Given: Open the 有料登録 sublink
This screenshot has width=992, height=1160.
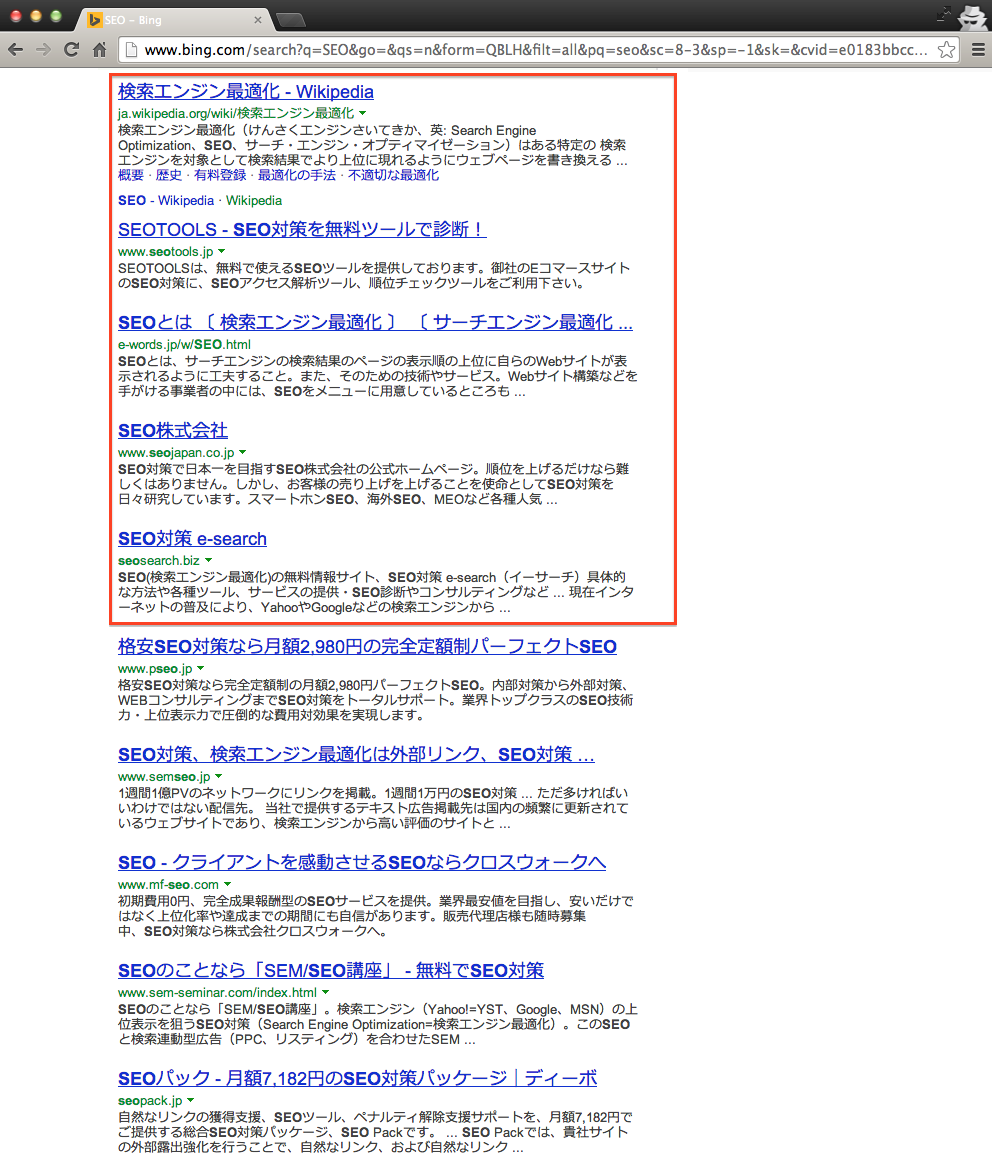Looking at the screenshot, I should click(220, 175).
